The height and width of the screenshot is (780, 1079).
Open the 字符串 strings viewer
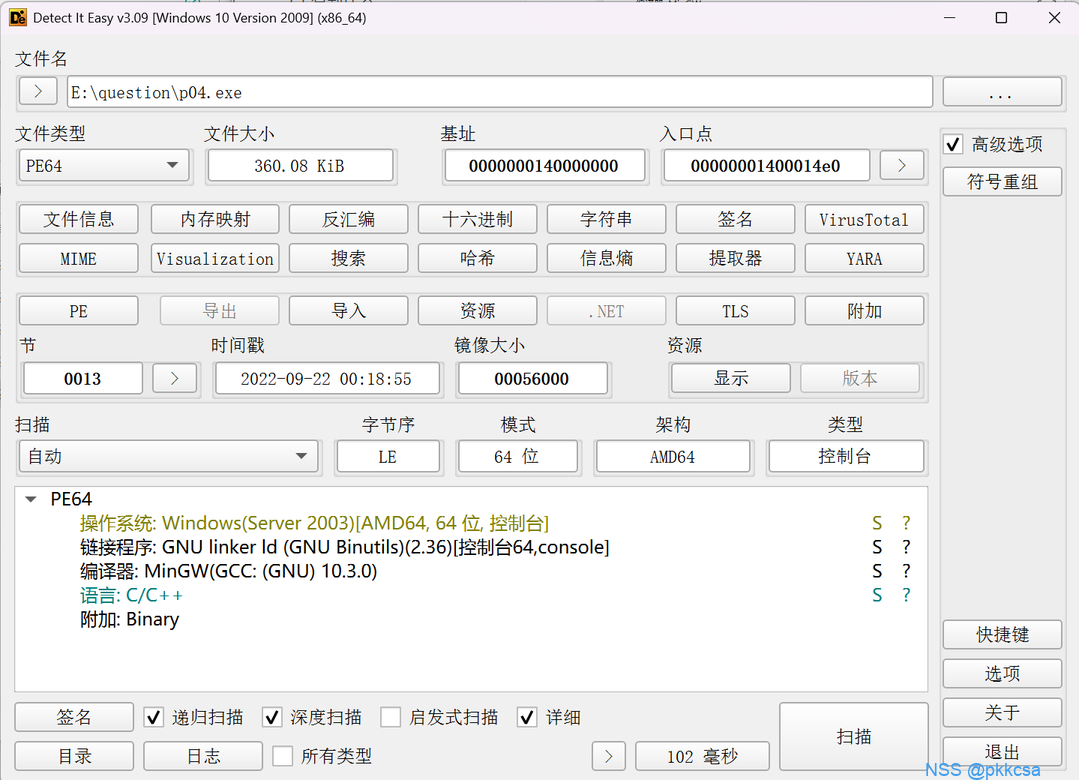click(x=606, y=219)
